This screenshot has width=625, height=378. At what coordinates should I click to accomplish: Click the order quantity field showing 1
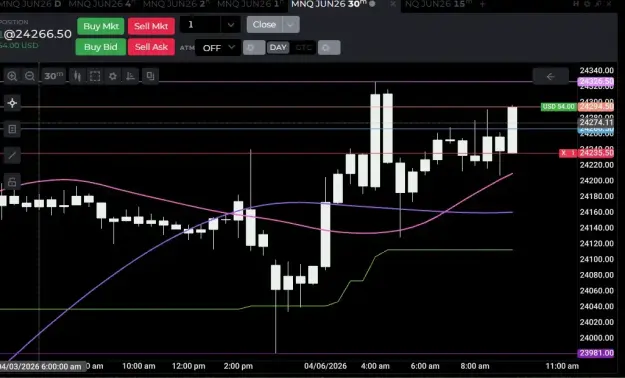click(x=200, y=25)
